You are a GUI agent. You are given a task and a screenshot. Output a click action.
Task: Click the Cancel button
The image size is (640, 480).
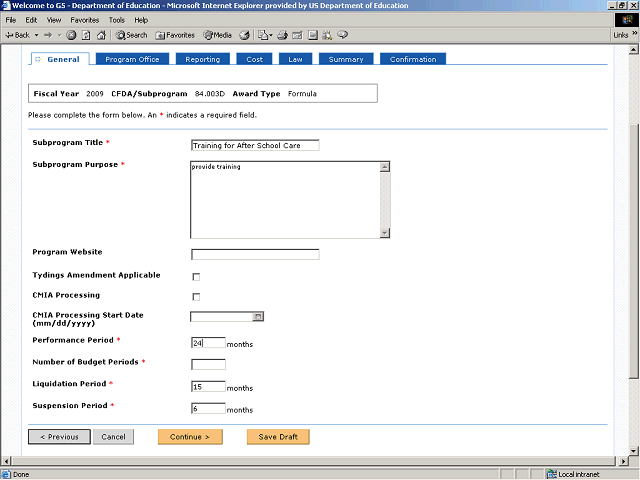113,437
